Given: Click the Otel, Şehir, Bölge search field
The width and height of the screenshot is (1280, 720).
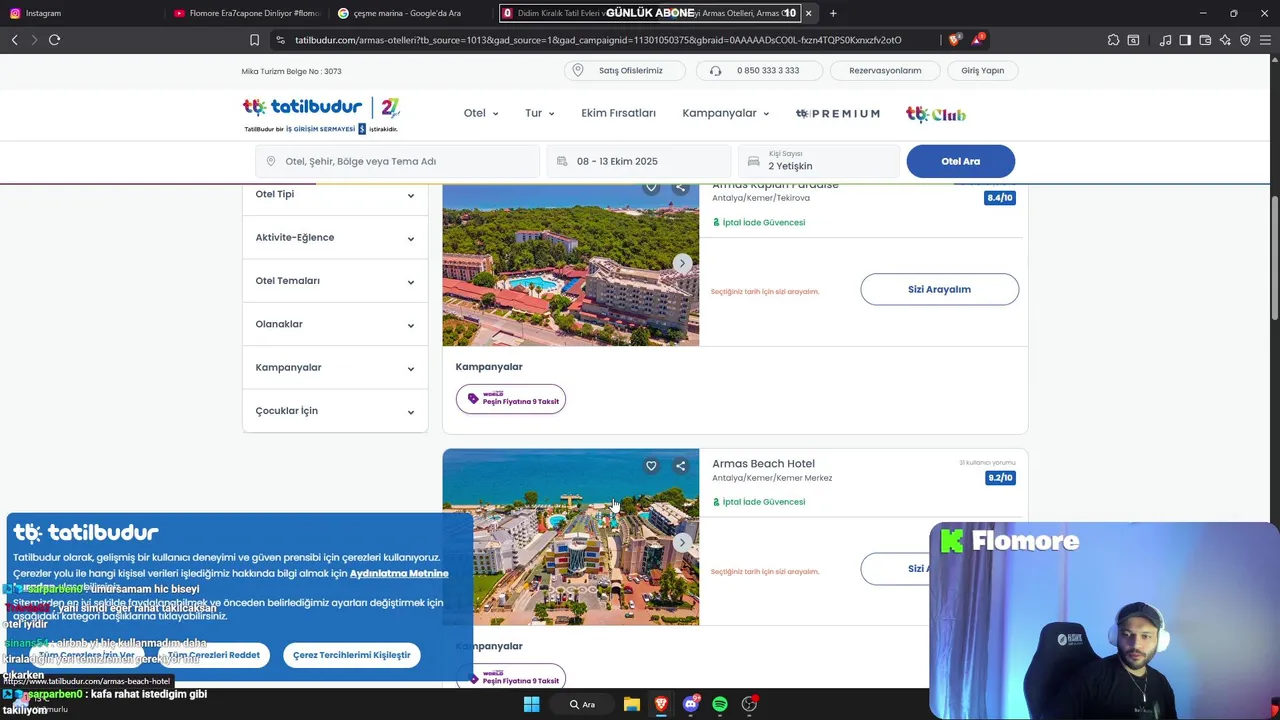Looking at the screenshot, I should (397, 161).
